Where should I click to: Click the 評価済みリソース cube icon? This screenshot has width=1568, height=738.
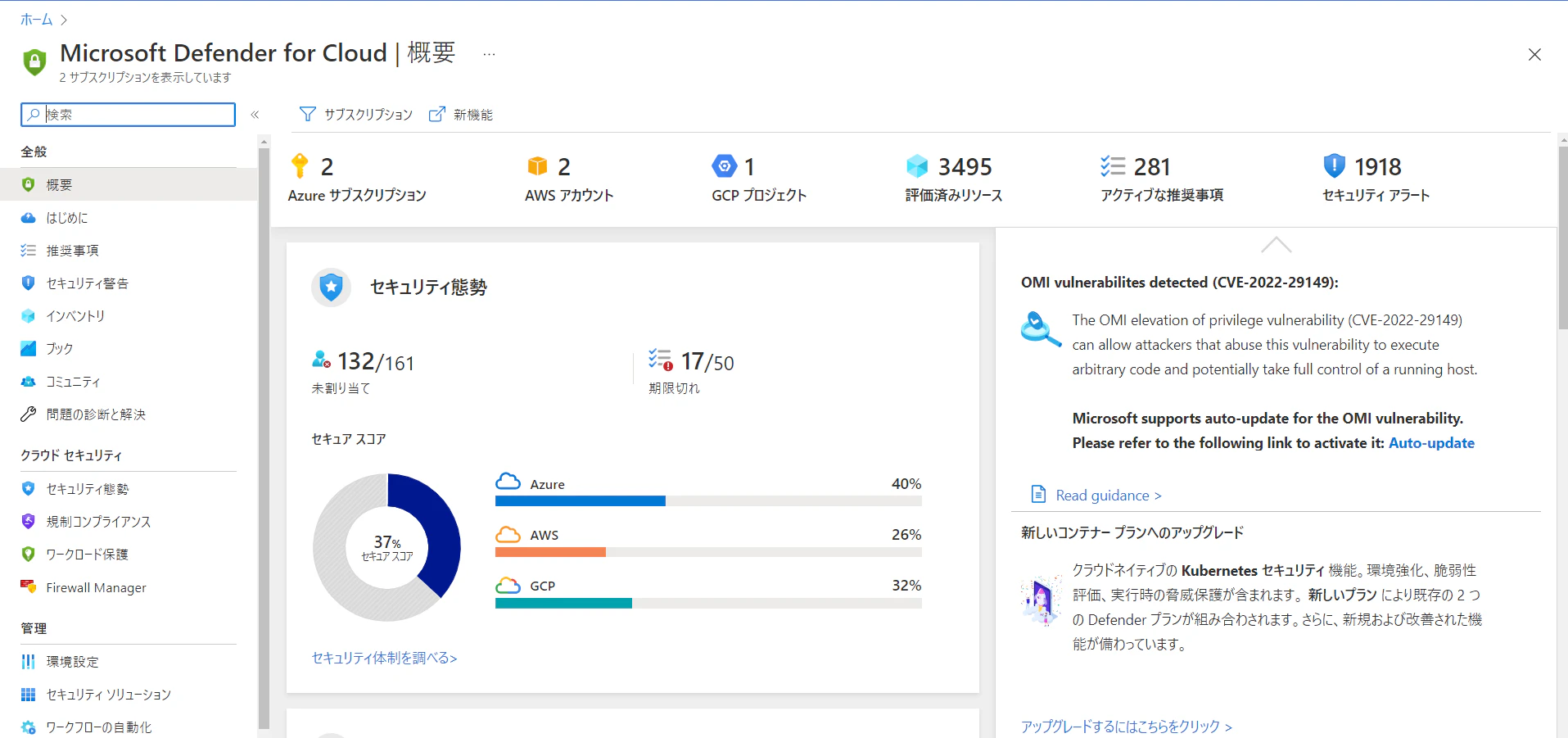tap(918, 166)
